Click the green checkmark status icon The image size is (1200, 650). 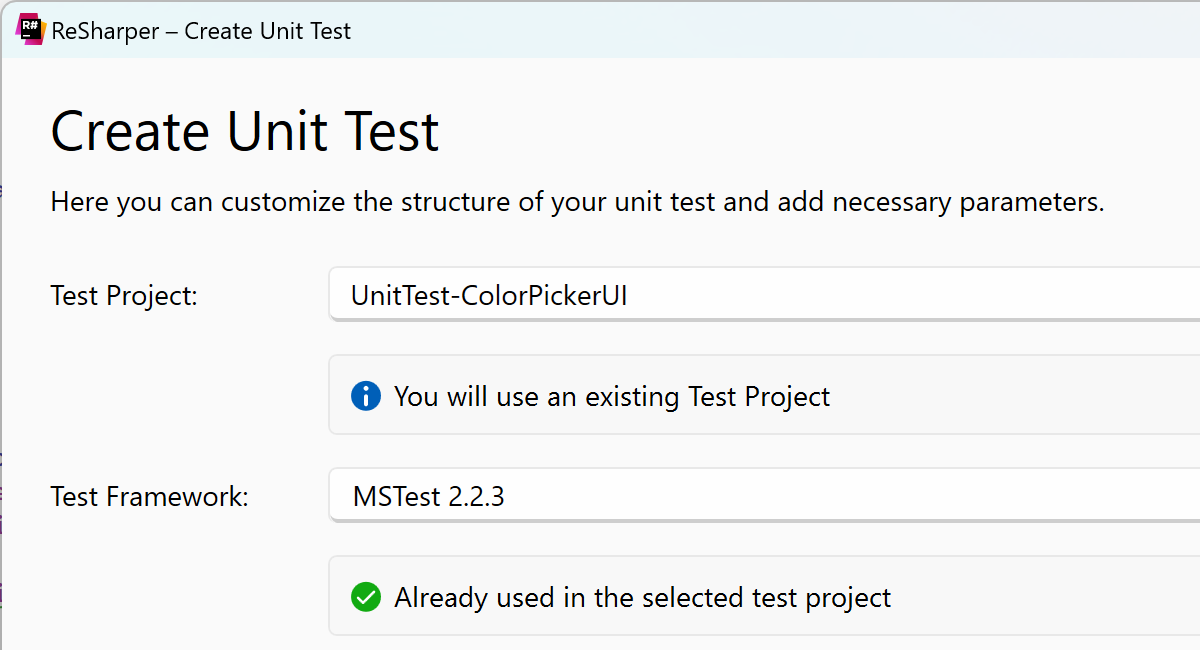tap(366, 598)
